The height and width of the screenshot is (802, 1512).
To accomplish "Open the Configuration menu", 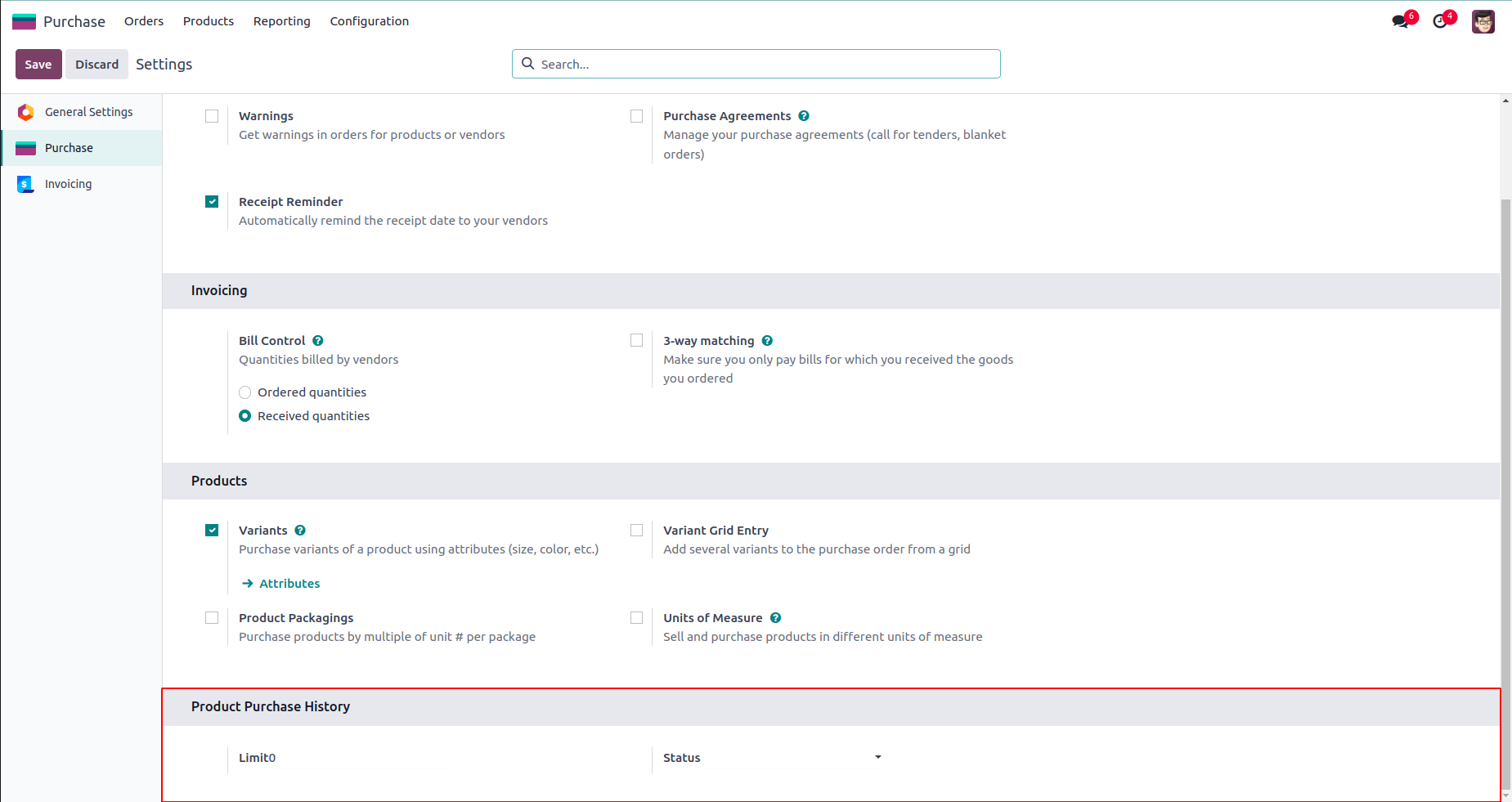I will (x=370, y=21).
